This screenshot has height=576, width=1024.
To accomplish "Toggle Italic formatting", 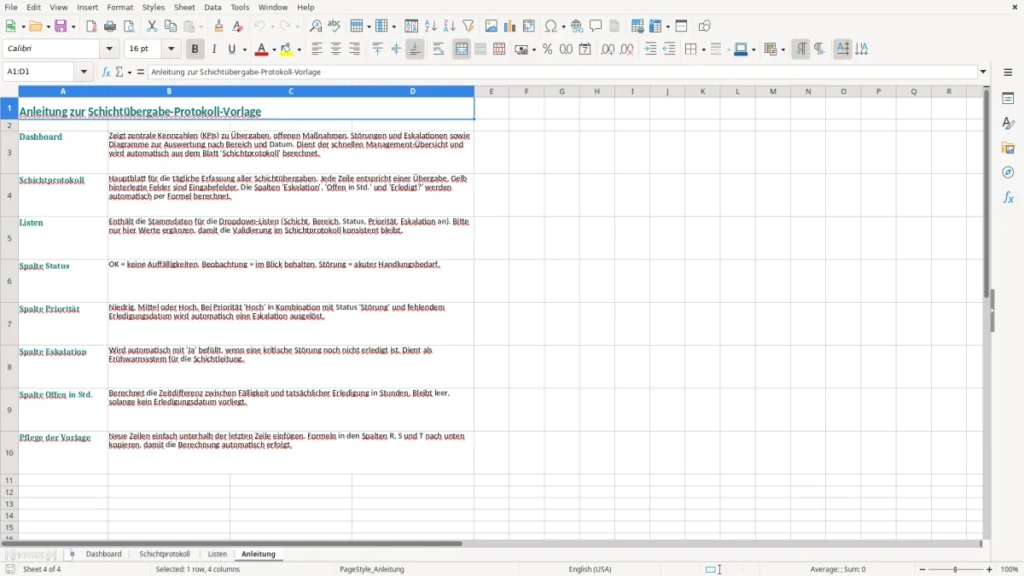I will [x=214, y=49].
